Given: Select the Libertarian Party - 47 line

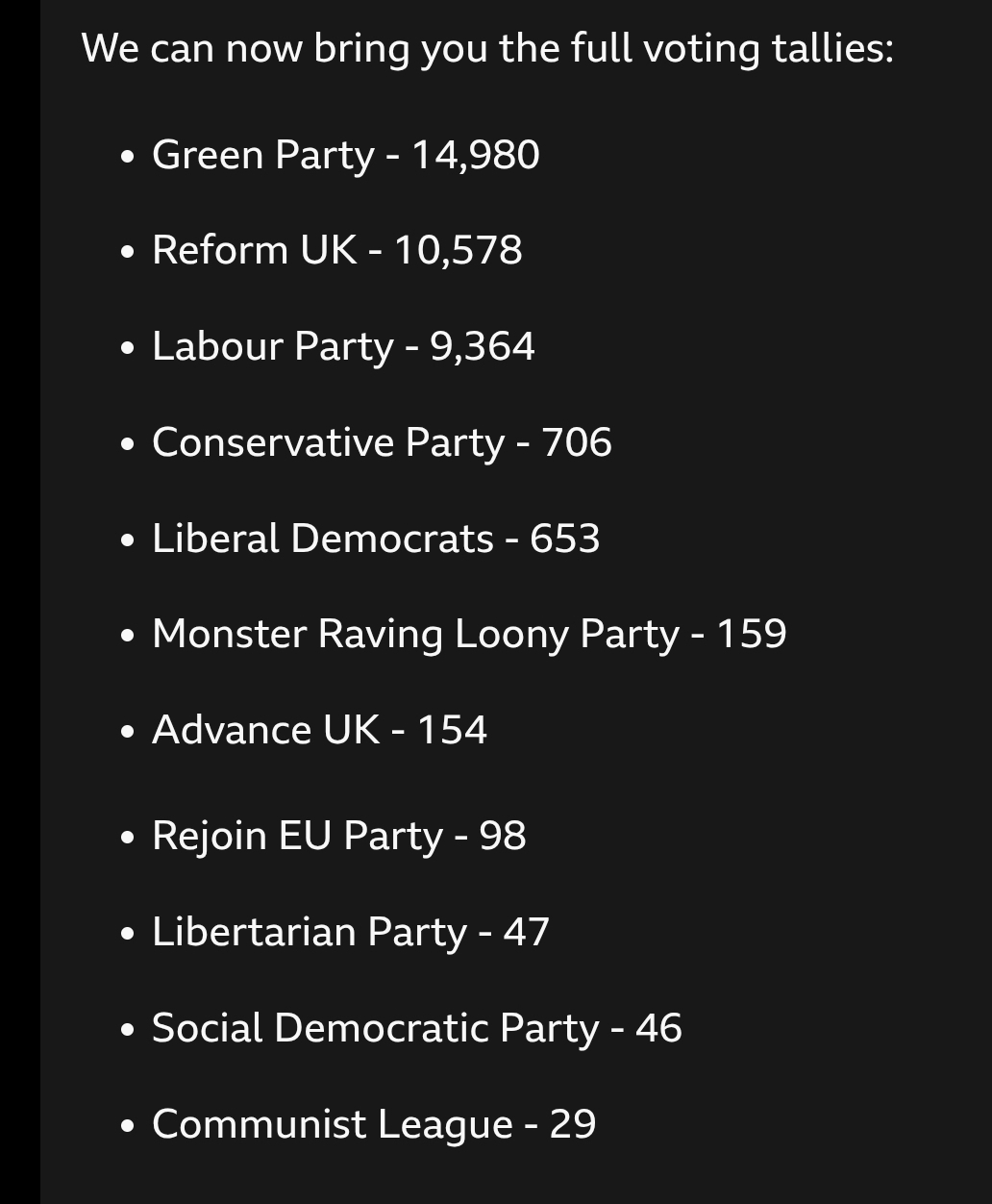Looking at the screenshot, I should (351, 932).
